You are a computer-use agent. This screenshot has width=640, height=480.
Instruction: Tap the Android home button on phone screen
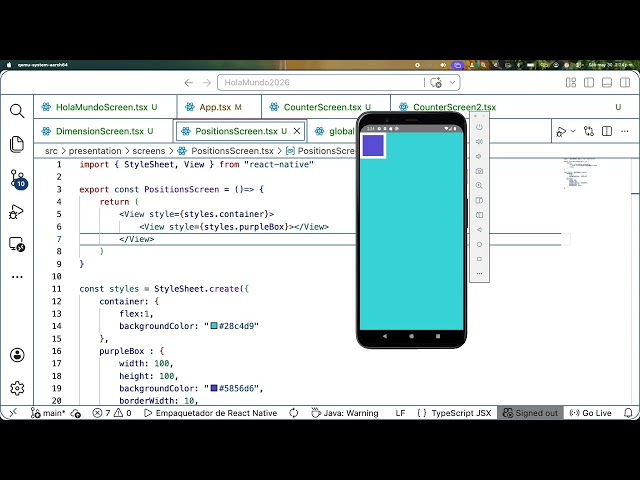point(411,336)
